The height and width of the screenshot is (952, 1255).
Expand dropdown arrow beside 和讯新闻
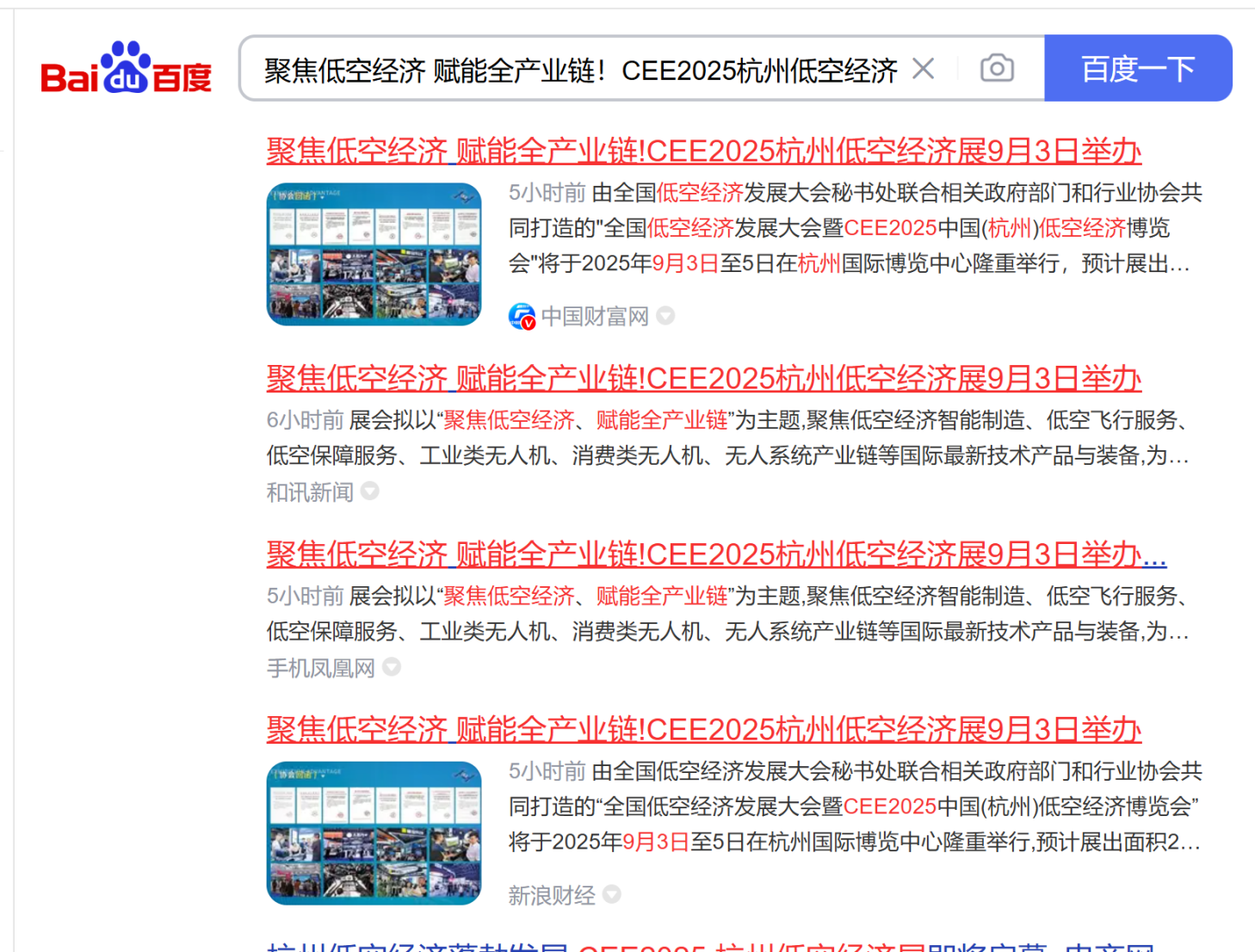point(370,491)
